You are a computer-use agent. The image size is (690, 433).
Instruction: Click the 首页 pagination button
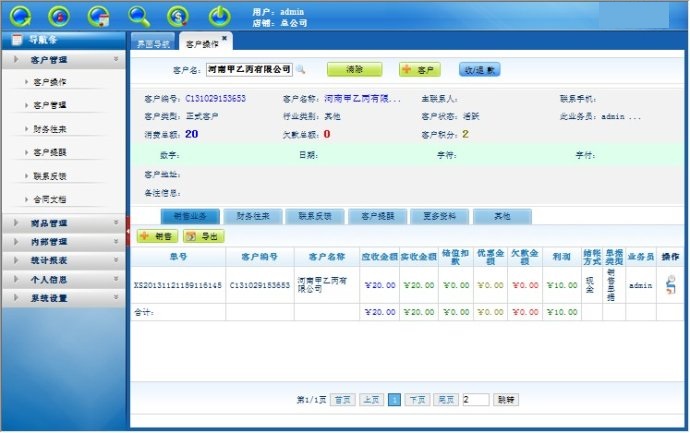(342, 400)
